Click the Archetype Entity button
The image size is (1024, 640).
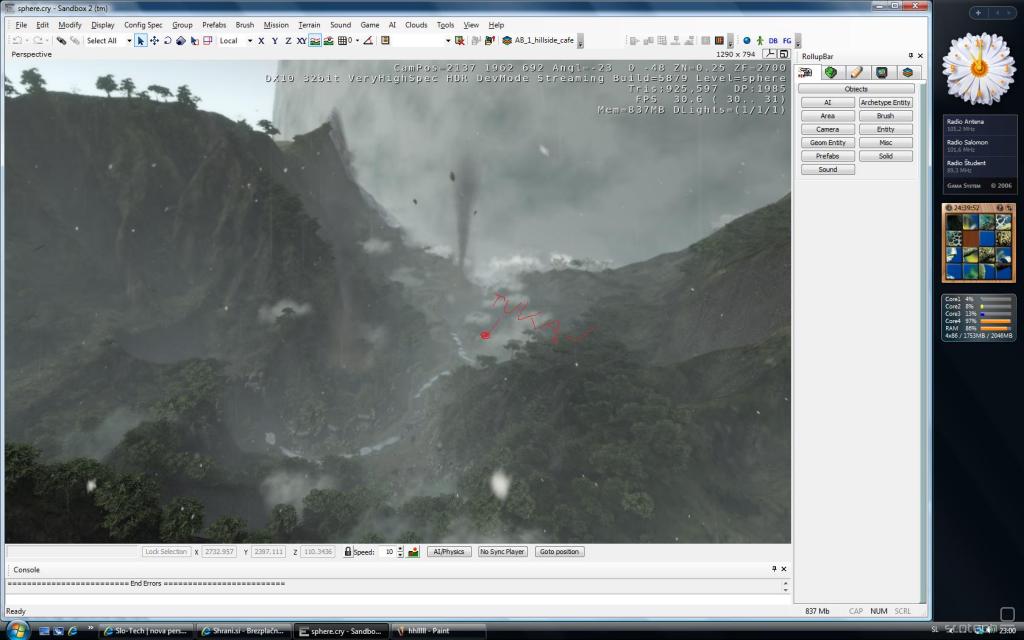886,103
